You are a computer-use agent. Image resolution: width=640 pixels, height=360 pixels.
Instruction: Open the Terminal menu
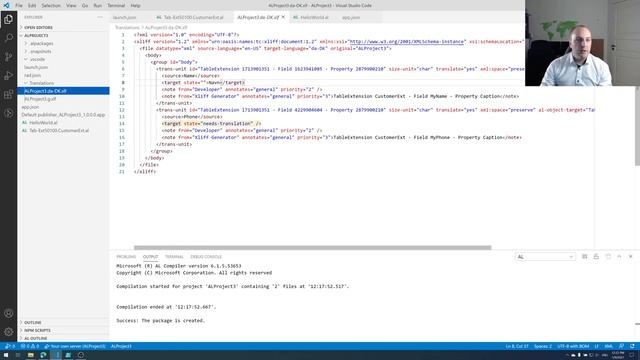pyautogui.click(x=116, y=6)
